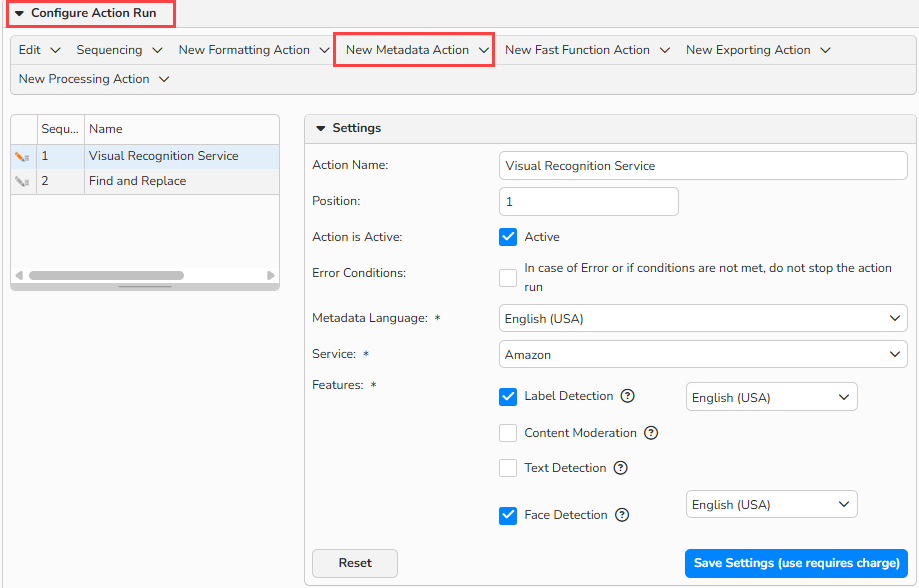Open the New Processing Action menu
The image size is (919, 588).
[94, 79]
